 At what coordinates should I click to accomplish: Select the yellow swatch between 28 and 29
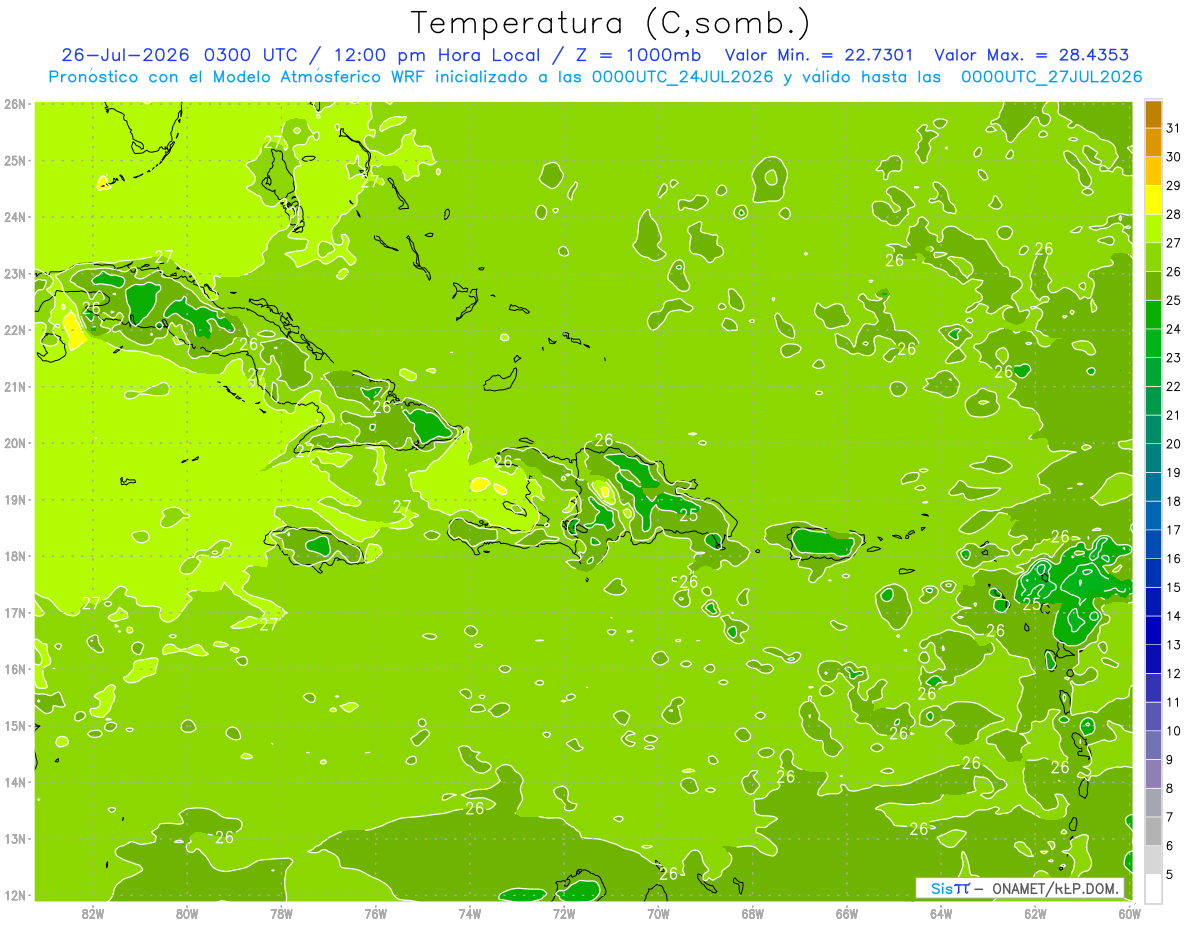point(1153,199)
